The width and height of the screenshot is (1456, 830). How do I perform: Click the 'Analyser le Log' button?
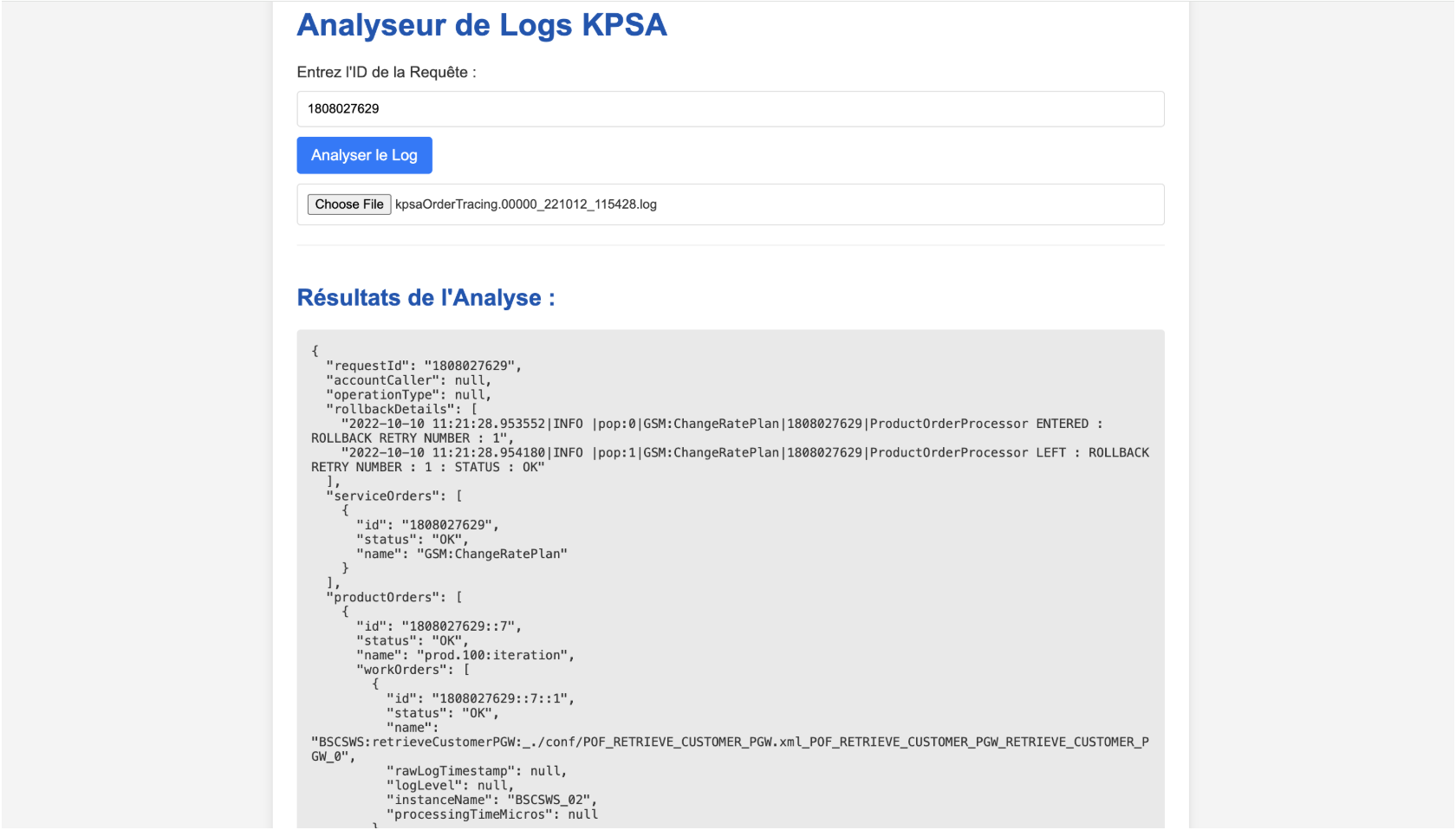(x=363, y=155)
